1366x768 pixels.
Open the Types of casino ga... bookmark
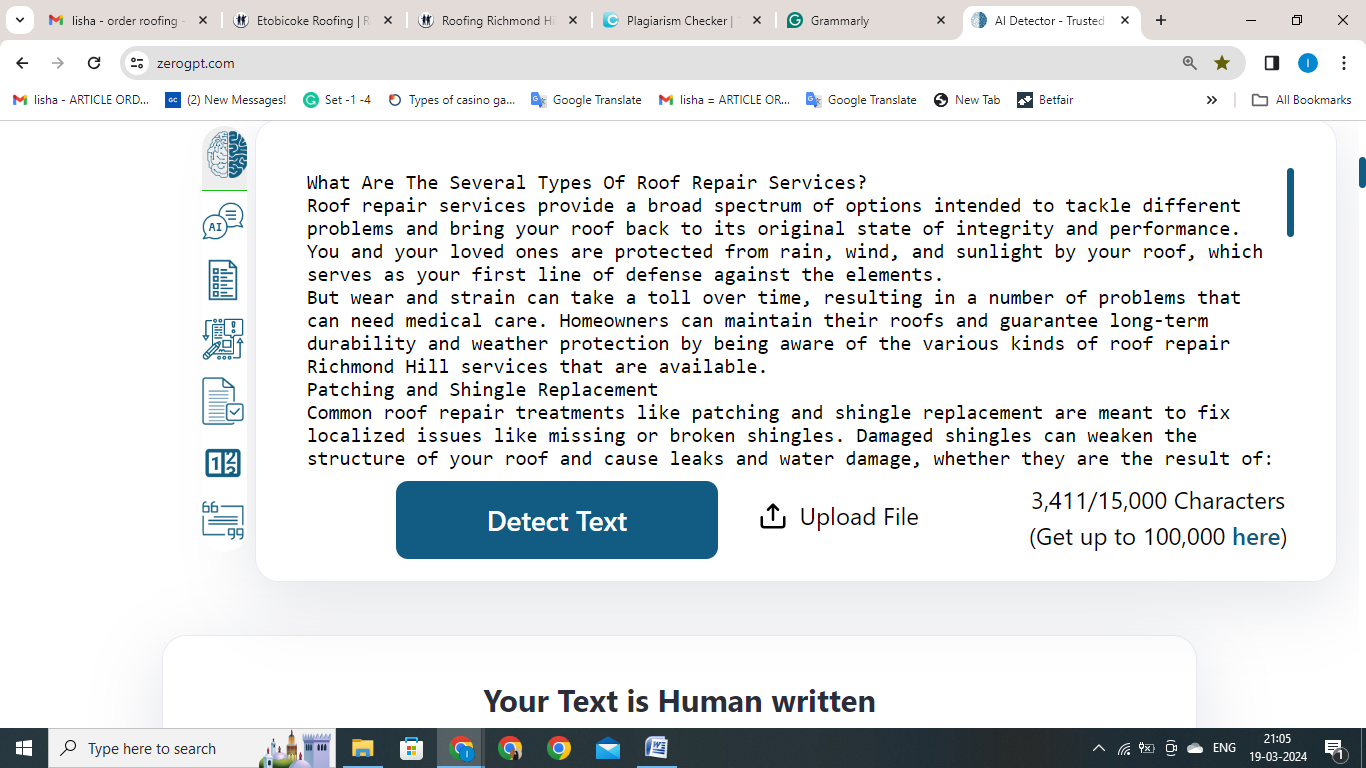(451, 100)
